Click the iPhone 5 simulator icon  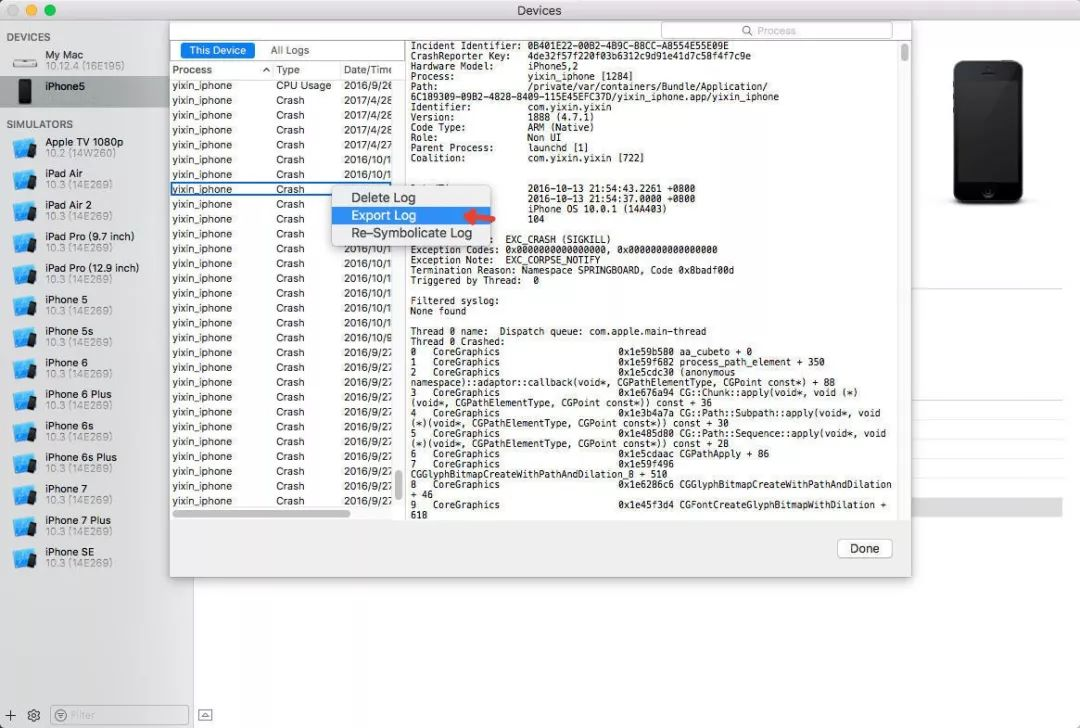[25, 305]
